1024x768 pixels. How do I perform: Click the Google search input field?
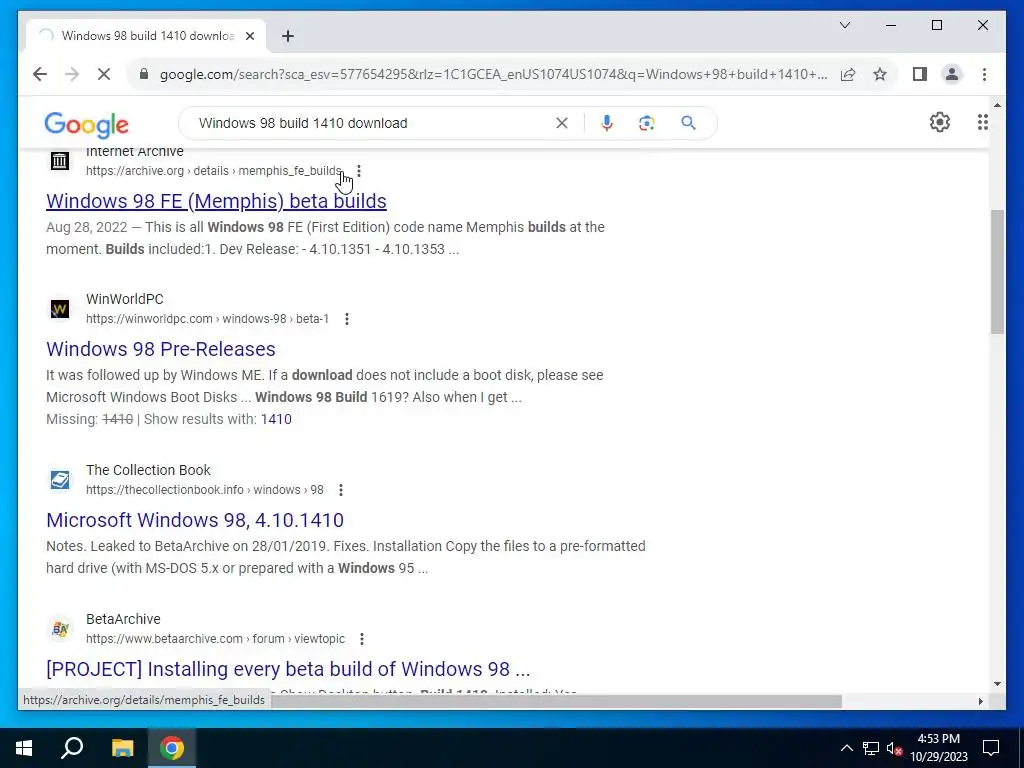[372, 123]
